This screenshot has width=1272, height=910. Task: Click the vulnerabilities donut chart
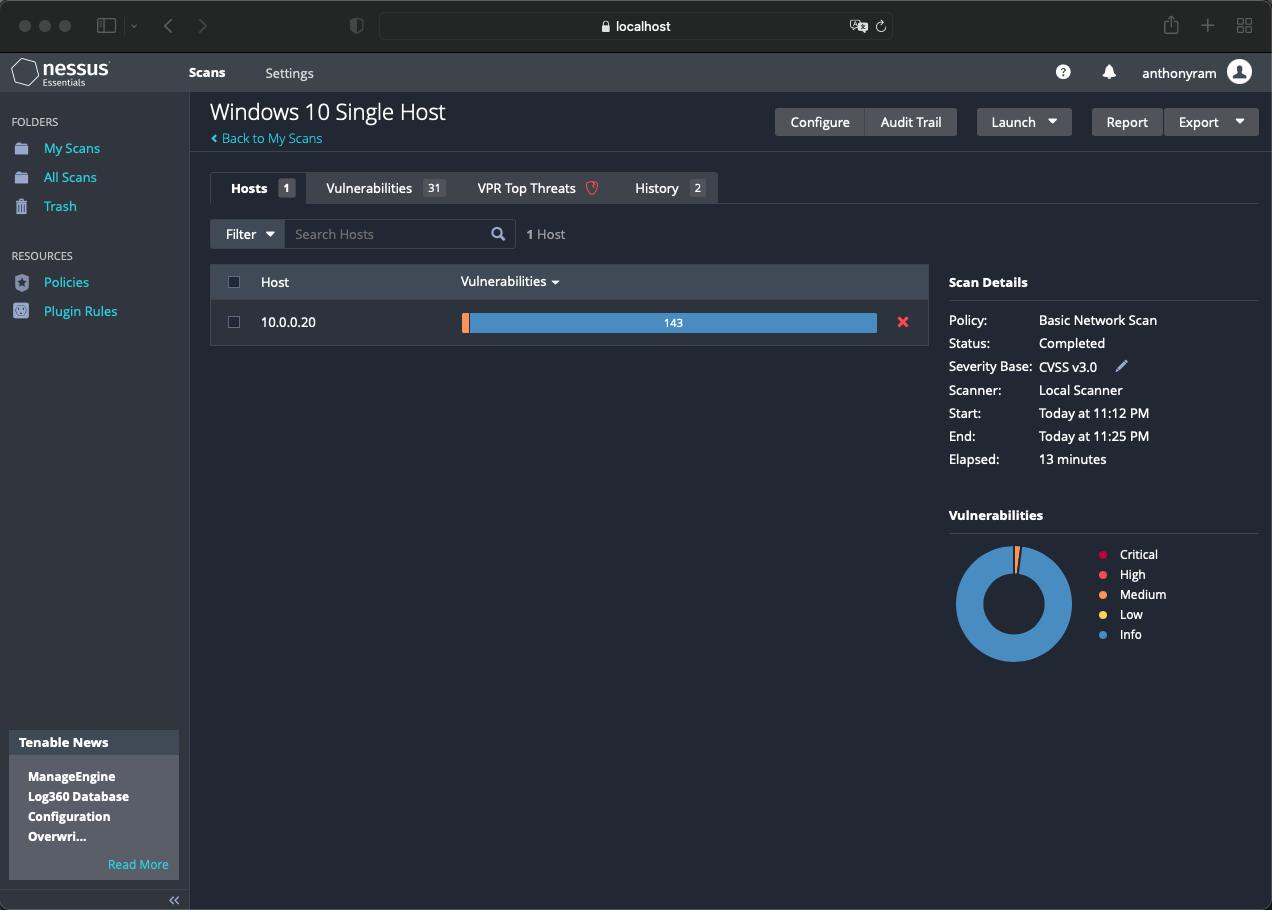pyautogui.click(x=1014, y=603)
